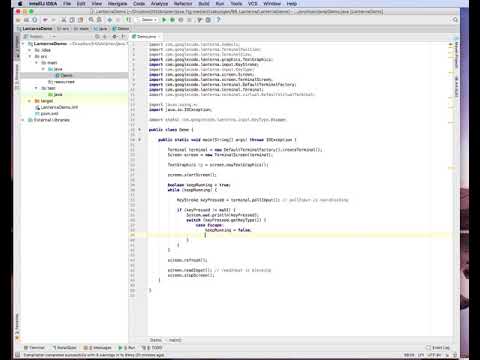Click the run gutter arrow beside main method
This screenshot has height=360, width=480.
[x=139, y=140]
